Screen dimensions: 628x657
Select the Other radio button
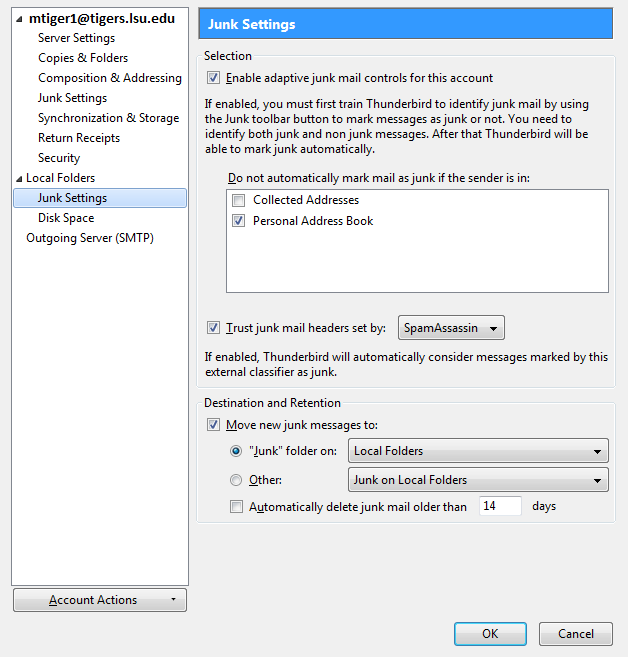pyautogui.click(x=236, y=480)
